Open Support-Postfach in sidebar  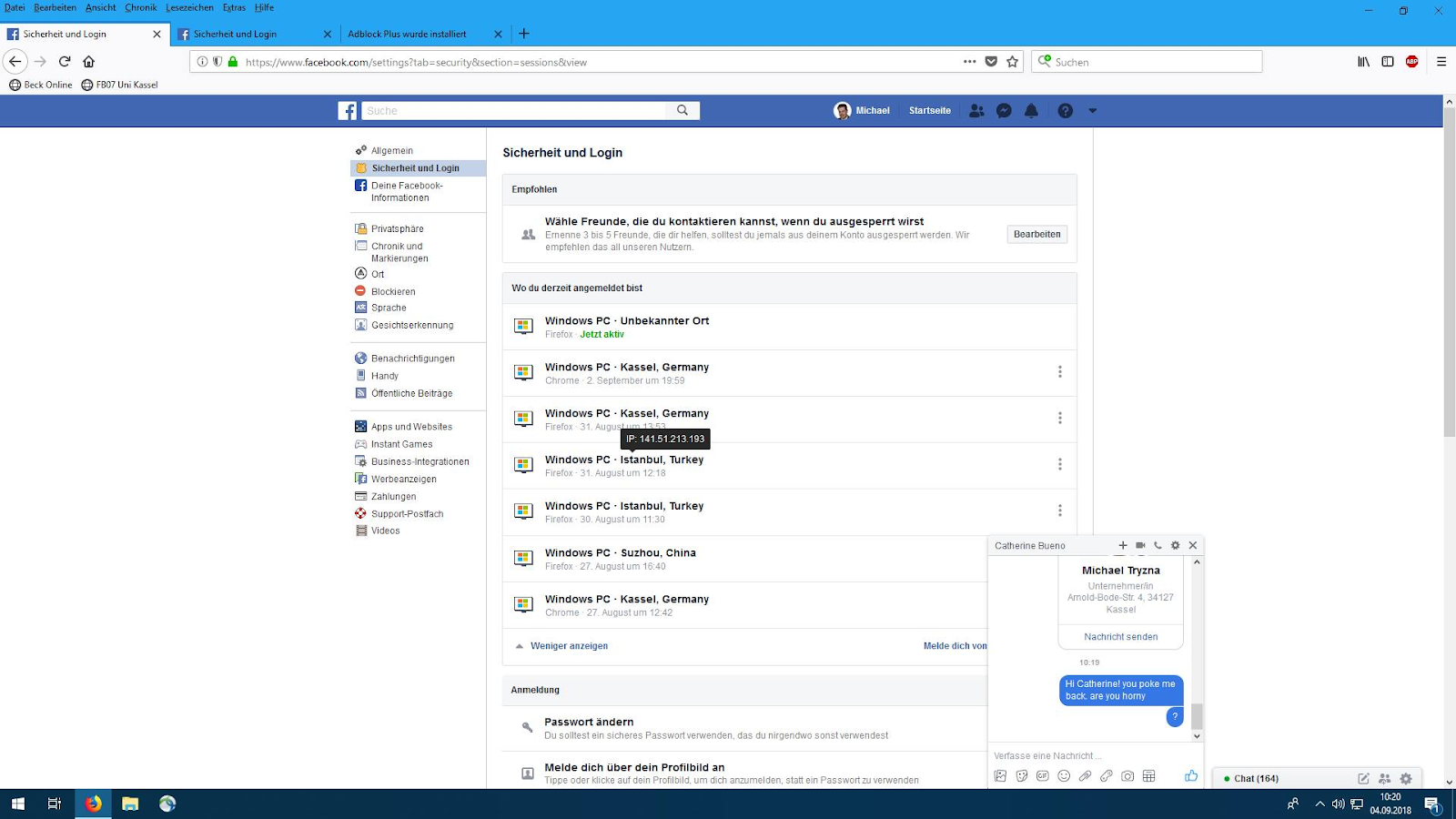pyautogui.click(x=407, y=514)
